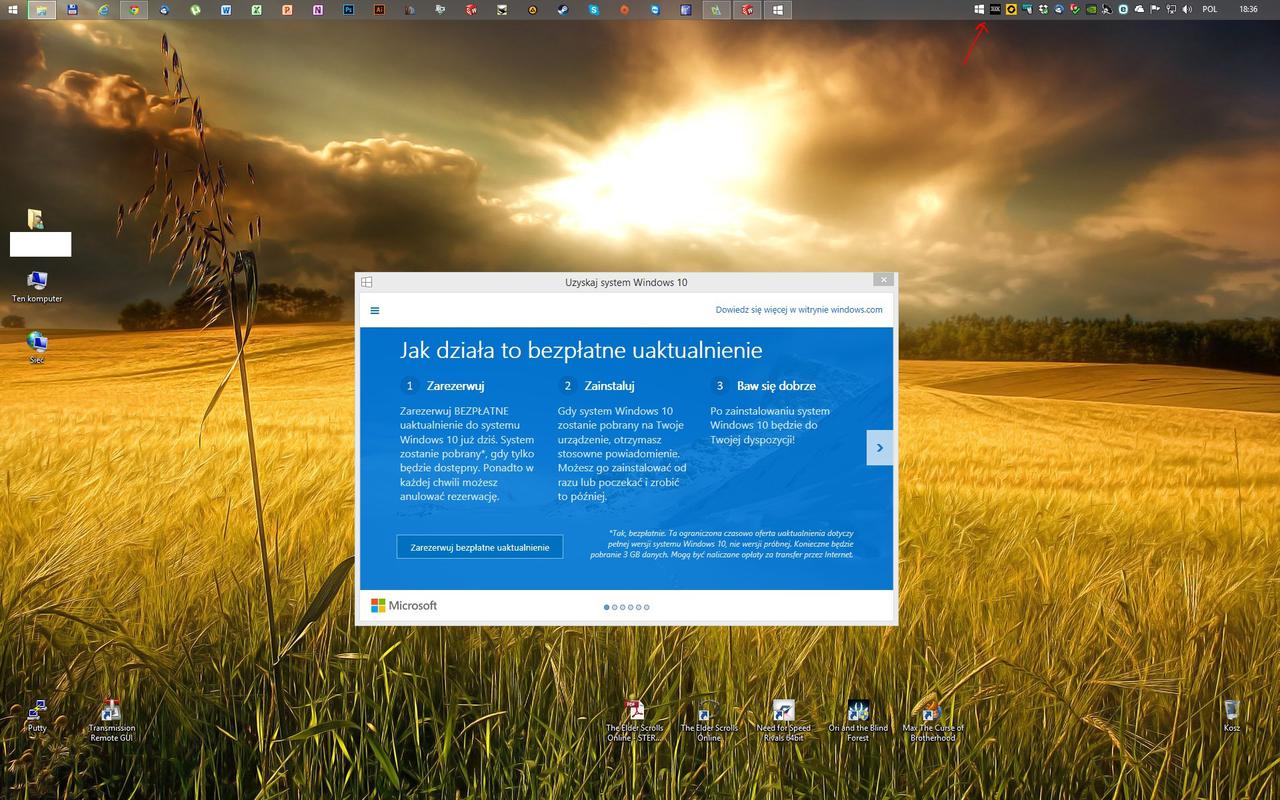Select the second page indicator dot
The height and width of the screenshot is (800, 1280).
615,607
